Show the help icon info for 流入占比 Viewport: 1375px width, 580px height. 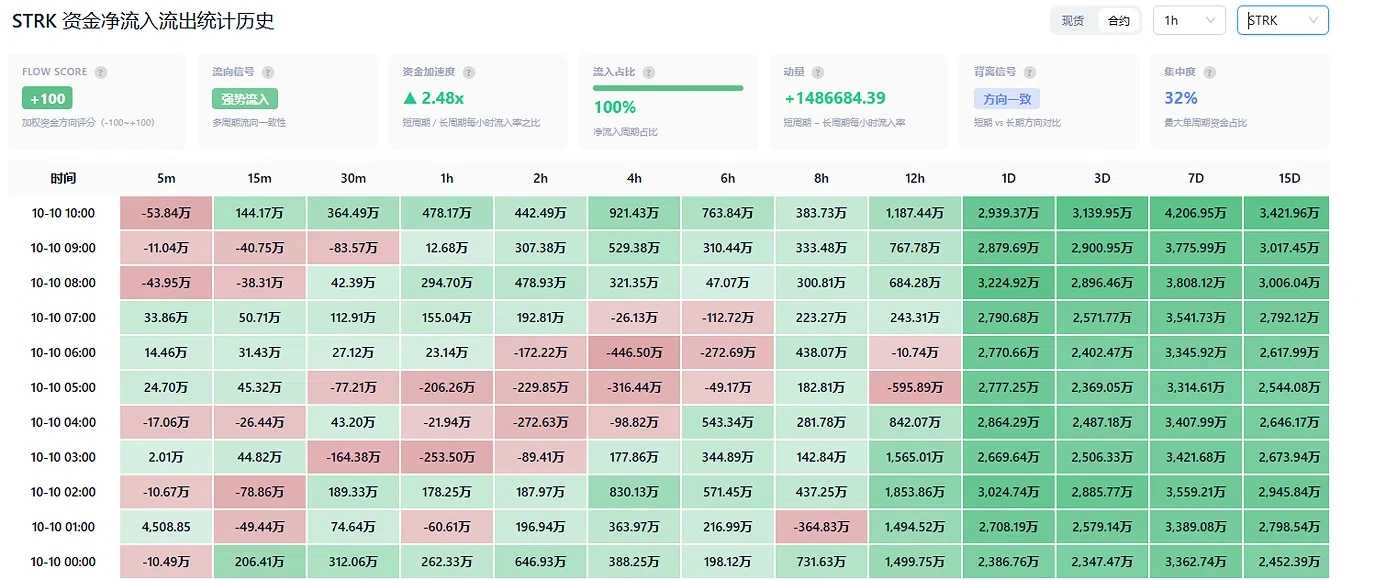click(649, 73)
